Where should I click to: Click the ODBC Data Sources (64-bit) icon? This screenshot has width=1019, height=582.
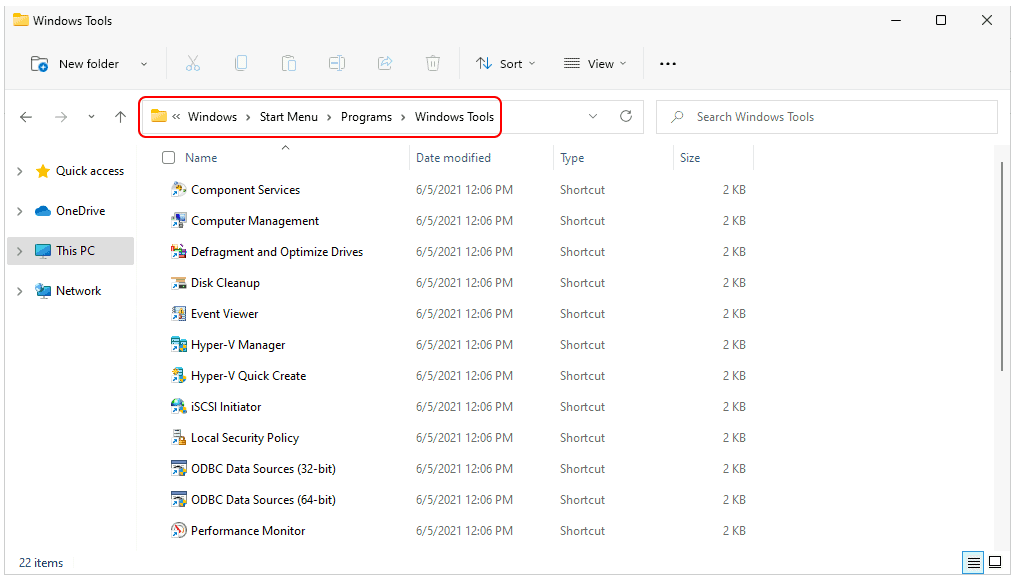pyautogui.click(x=178, y=500)
